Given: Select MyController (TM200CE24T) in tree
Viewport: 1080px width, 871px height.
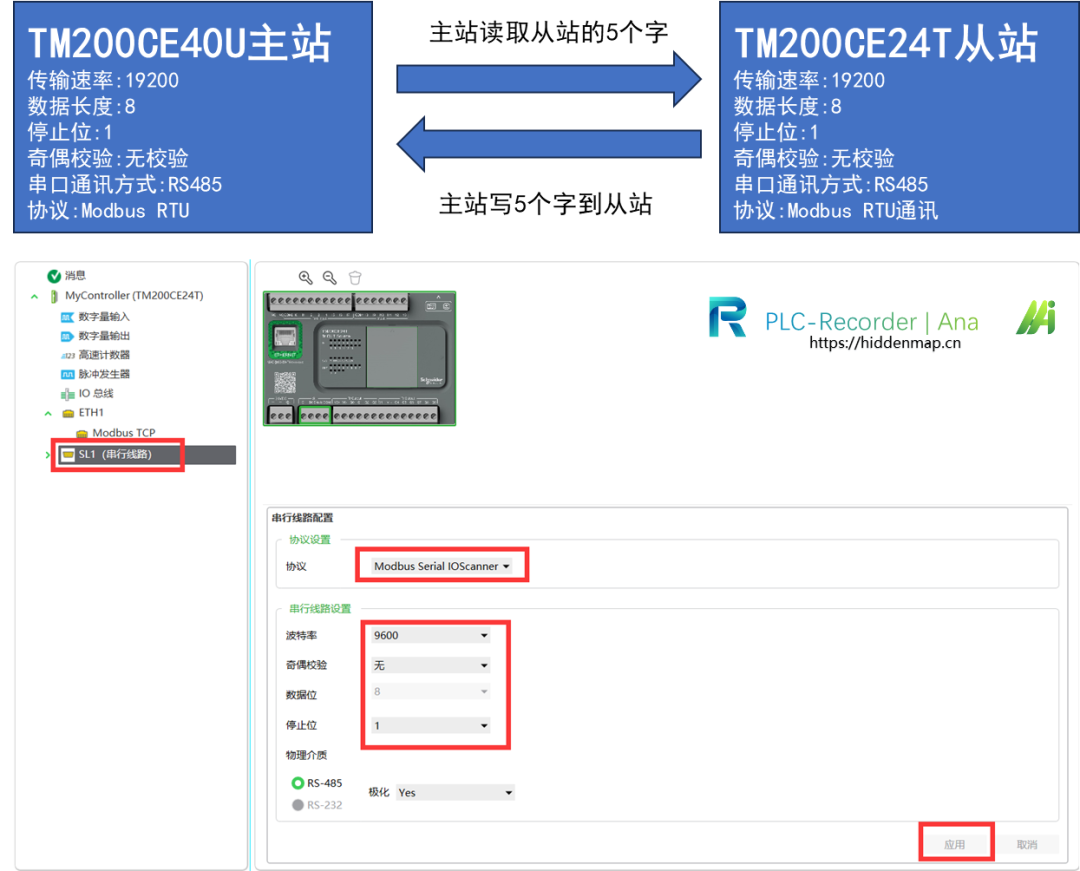Looking at the screenshot, I should click(134, 295).
